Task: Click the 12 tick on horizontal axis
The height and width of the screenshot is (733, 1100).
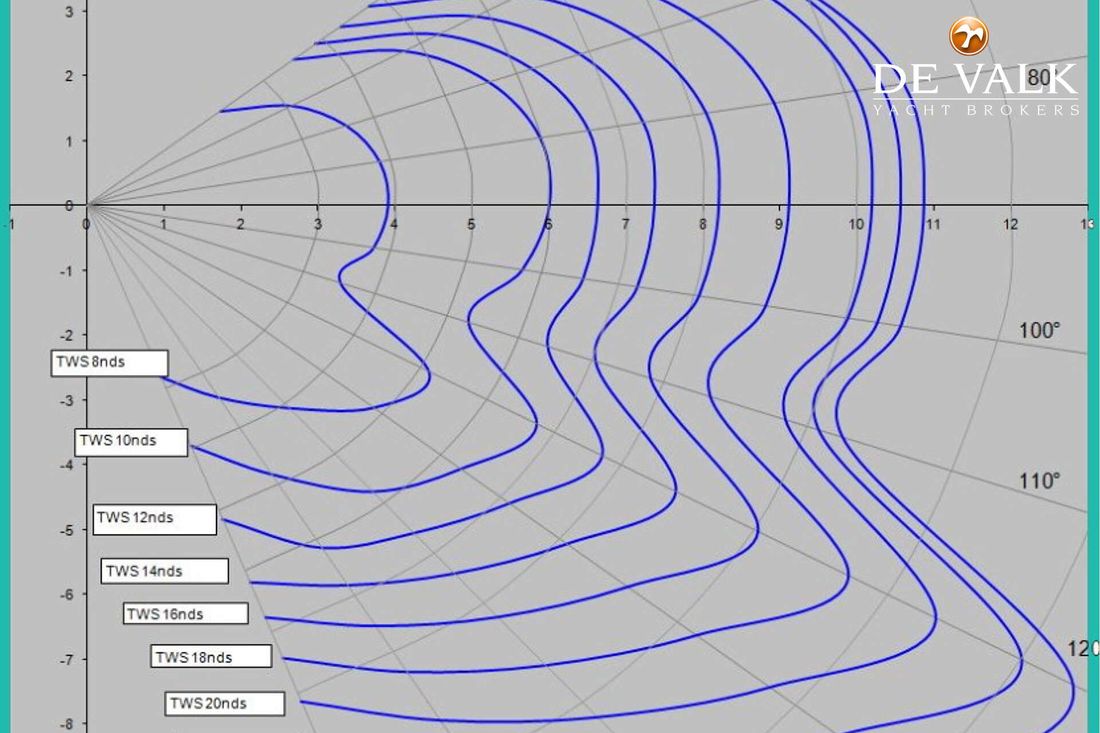Action: click(x=1011, y=225)
